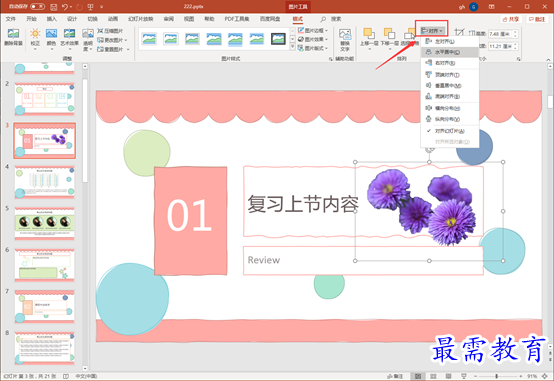
Task: Switch to Normal view in status bar
Action: click(x=418, y=376)
